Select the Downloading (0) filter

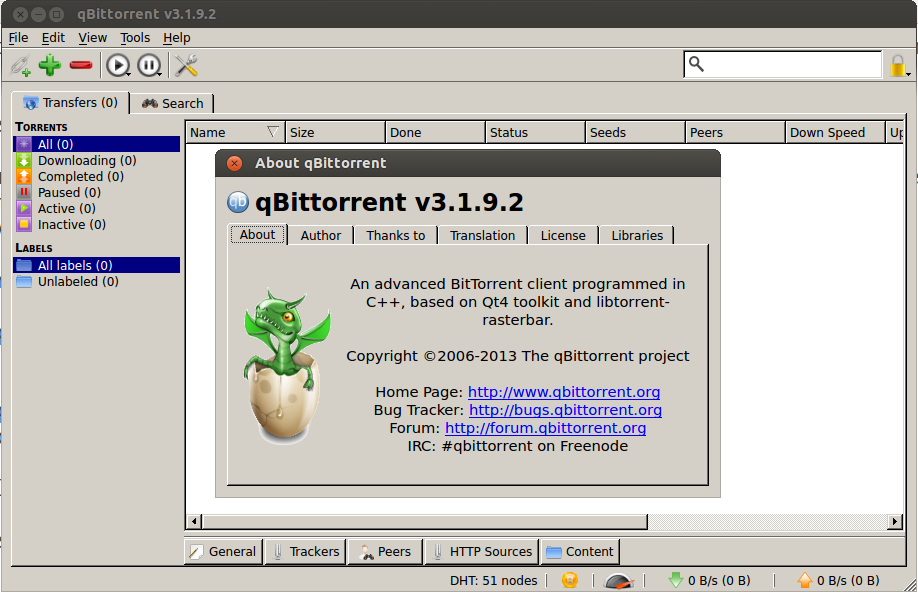(x=97, y=160)
